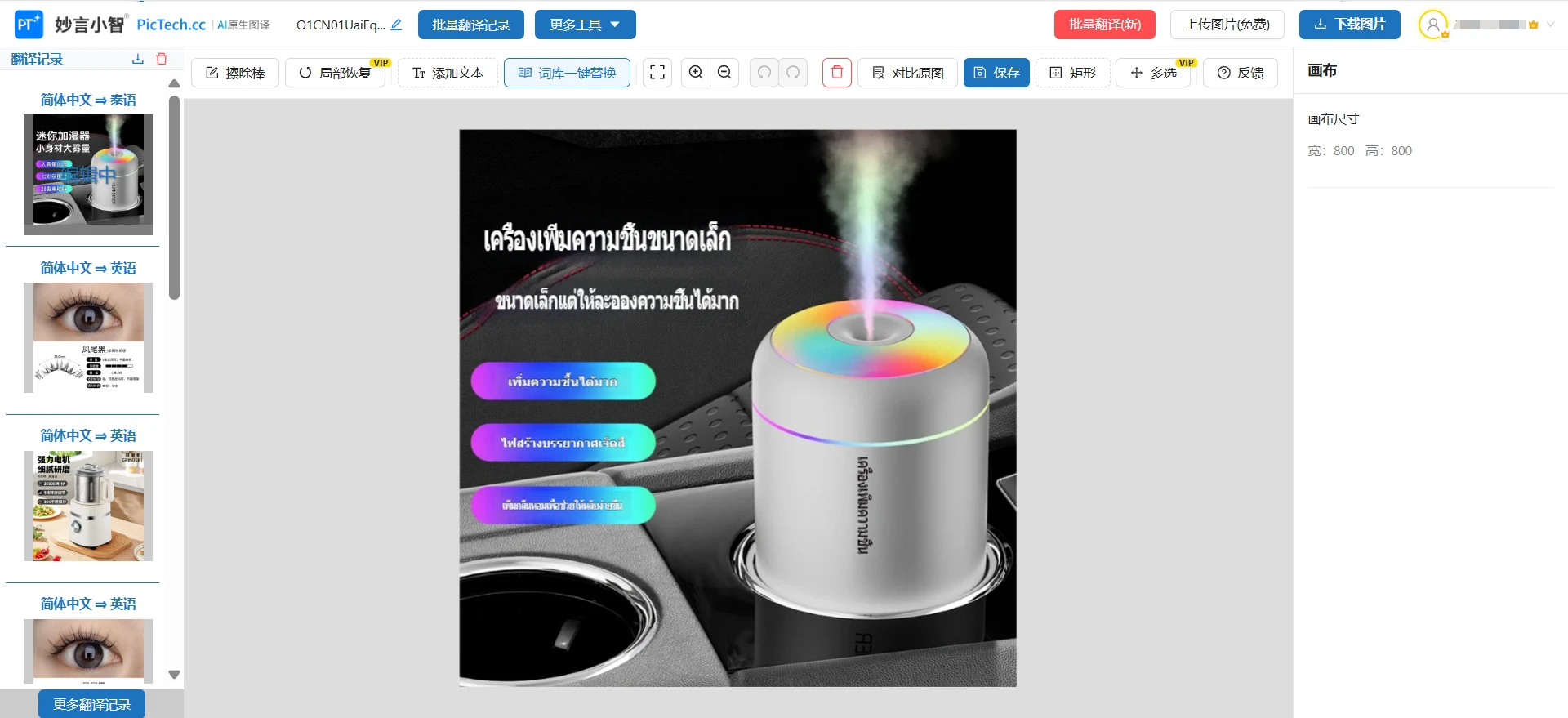Undo the last edit
Screen dimensions: 1568x718
pyautogui.click(x=764, y=73)
